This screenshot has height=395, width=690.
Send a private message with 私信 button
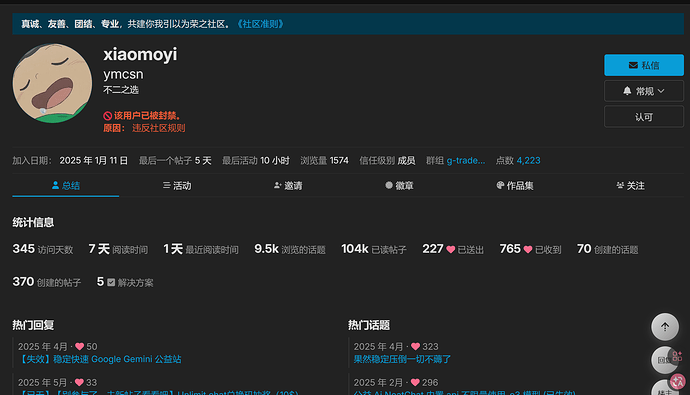click(644, 65)
